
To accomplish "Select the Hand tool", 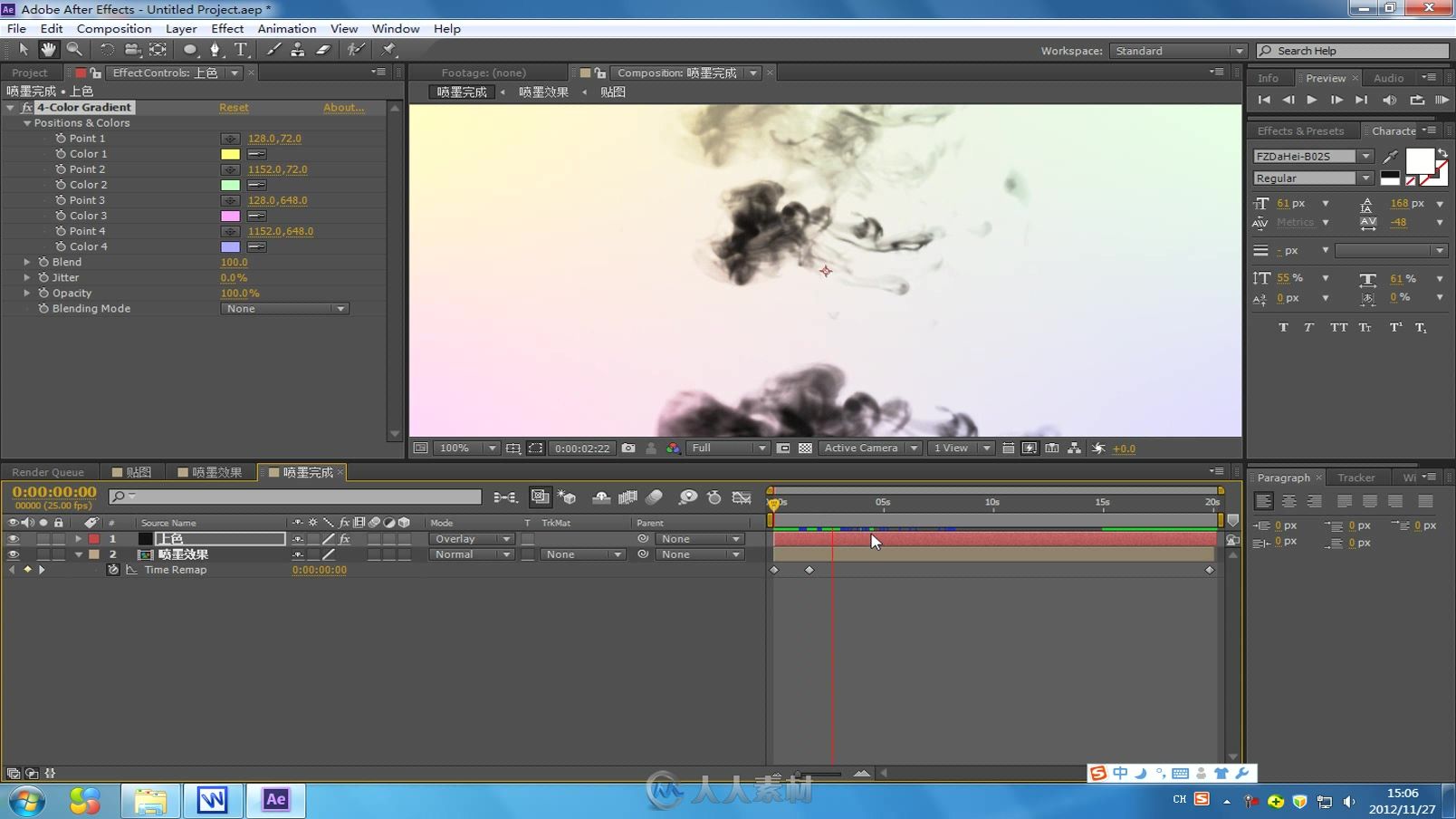I will tap(48, 50).
